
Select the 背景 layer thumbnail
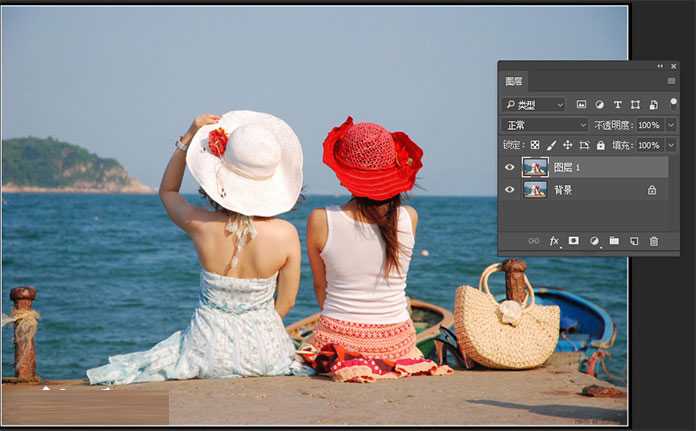[x=535, y=190]
